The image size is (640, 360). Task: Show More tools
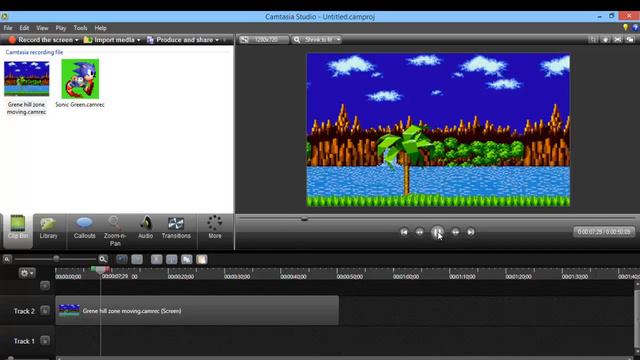coord(215,228)
